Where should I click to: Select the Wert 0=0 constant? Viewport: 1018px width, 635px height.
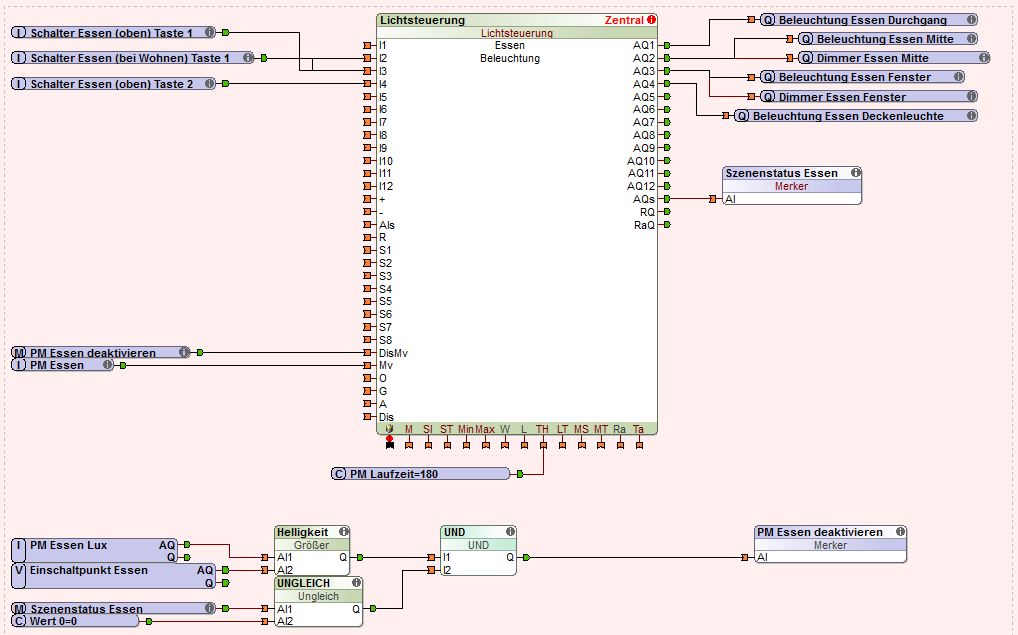pyautogui.click(x=75, y=621)
